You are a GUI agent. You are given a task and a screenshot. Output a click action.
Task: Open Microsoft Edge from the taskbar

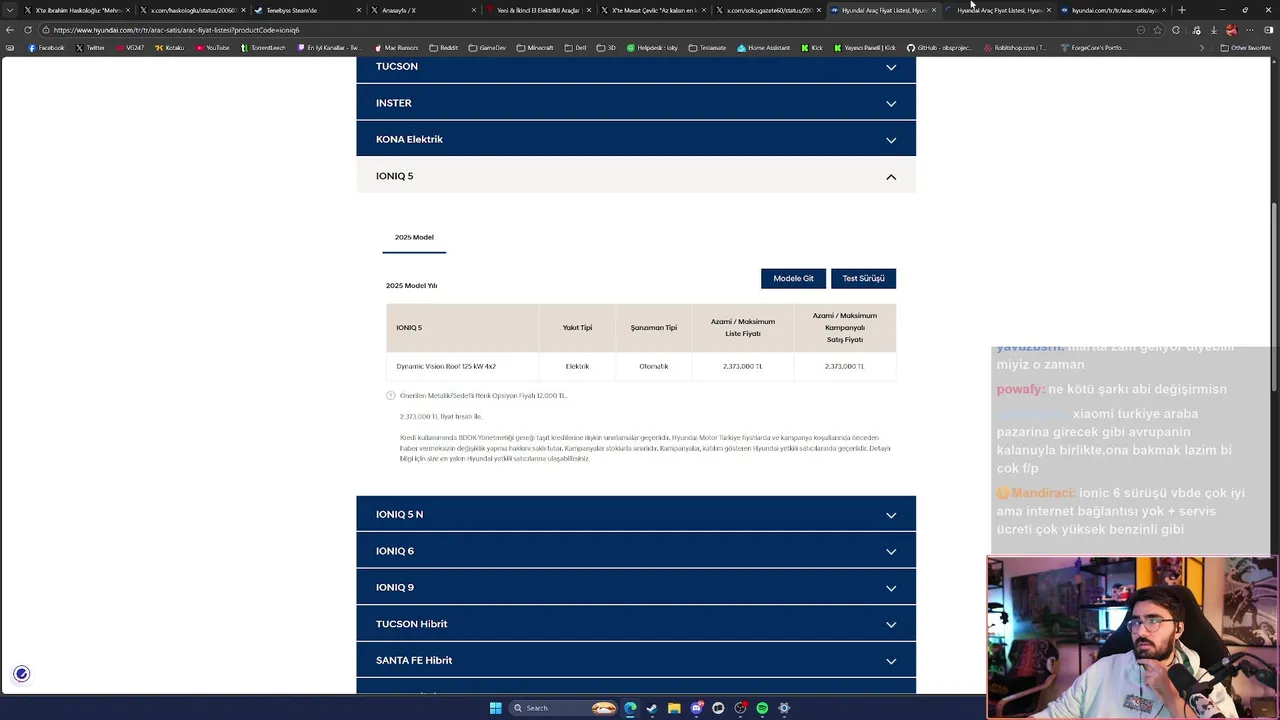point(630,708)
